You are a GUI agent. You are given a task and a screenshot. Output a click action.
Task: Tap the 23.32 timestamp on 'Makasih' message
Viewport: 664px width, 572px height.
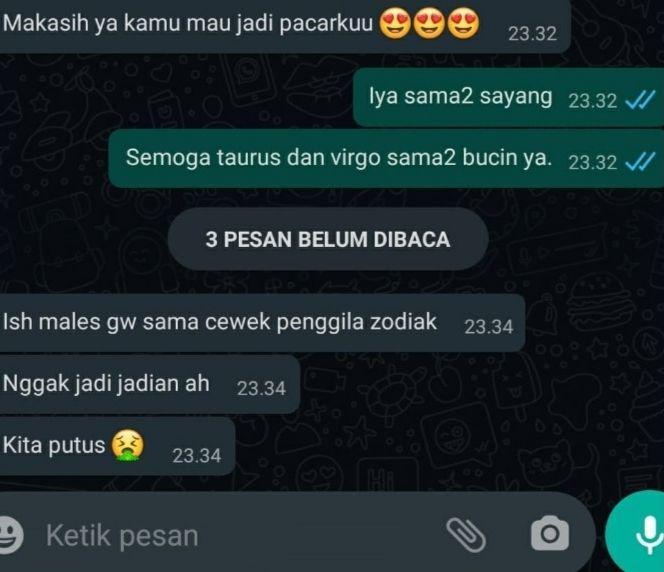pos(532,34)
